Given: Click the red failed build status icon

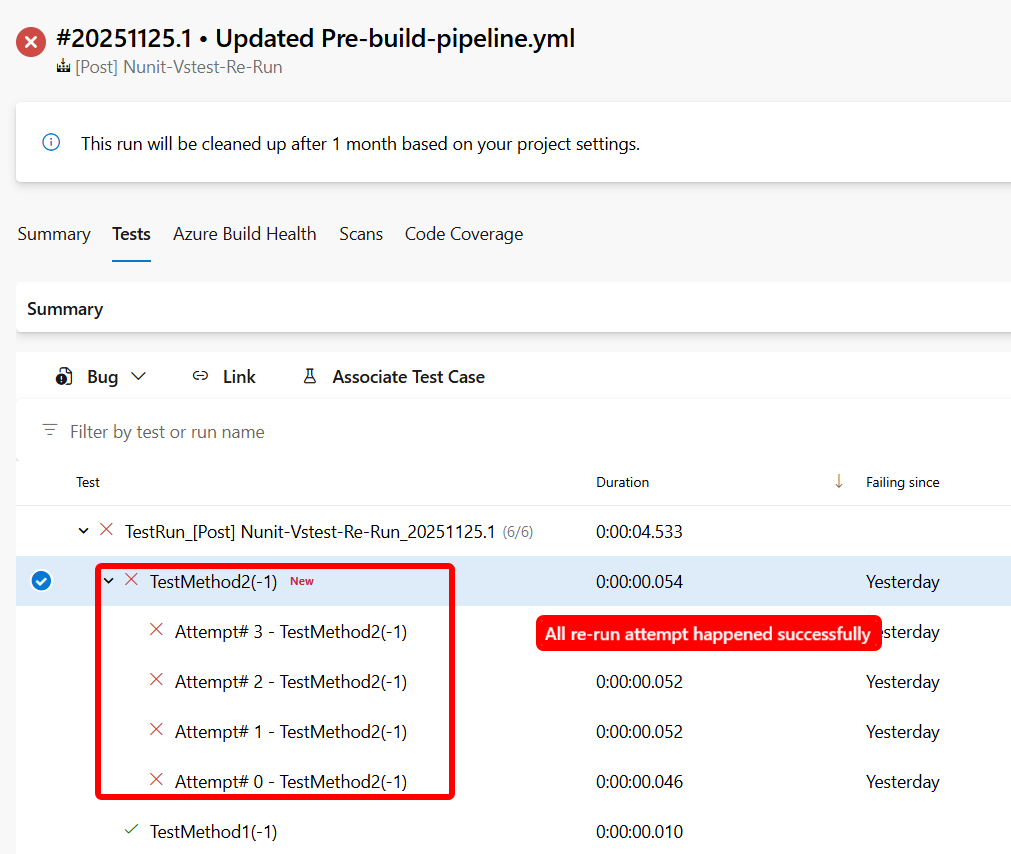Looking at the screenshot, I should pyautogui.click(x=31, y=42).
